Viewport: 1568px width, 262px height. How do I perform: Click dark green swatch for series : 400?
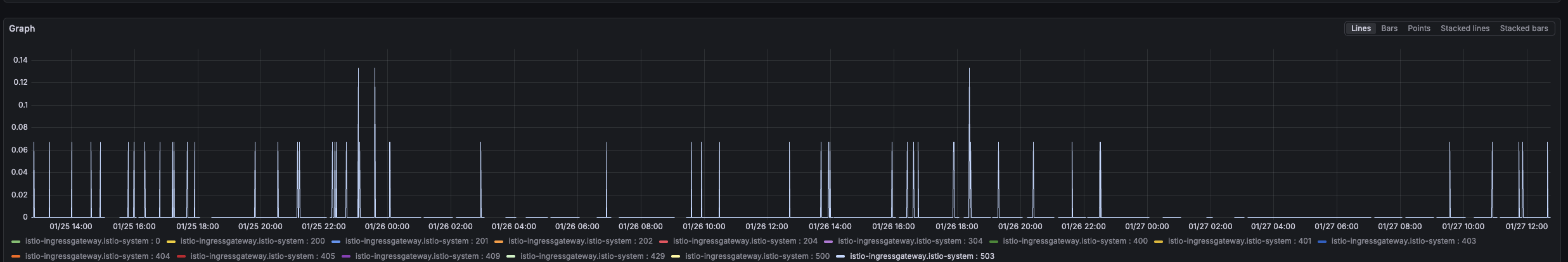tap(994, 242)
